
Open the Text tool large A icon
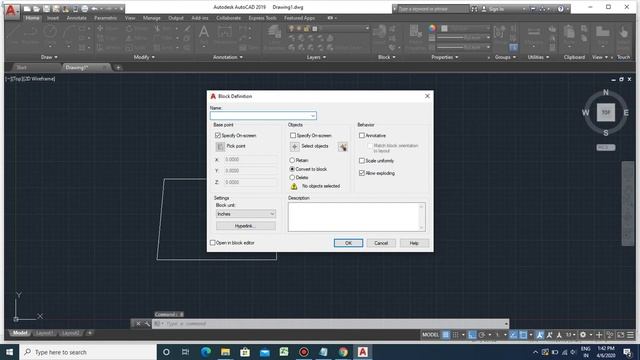tap(204, 32)
